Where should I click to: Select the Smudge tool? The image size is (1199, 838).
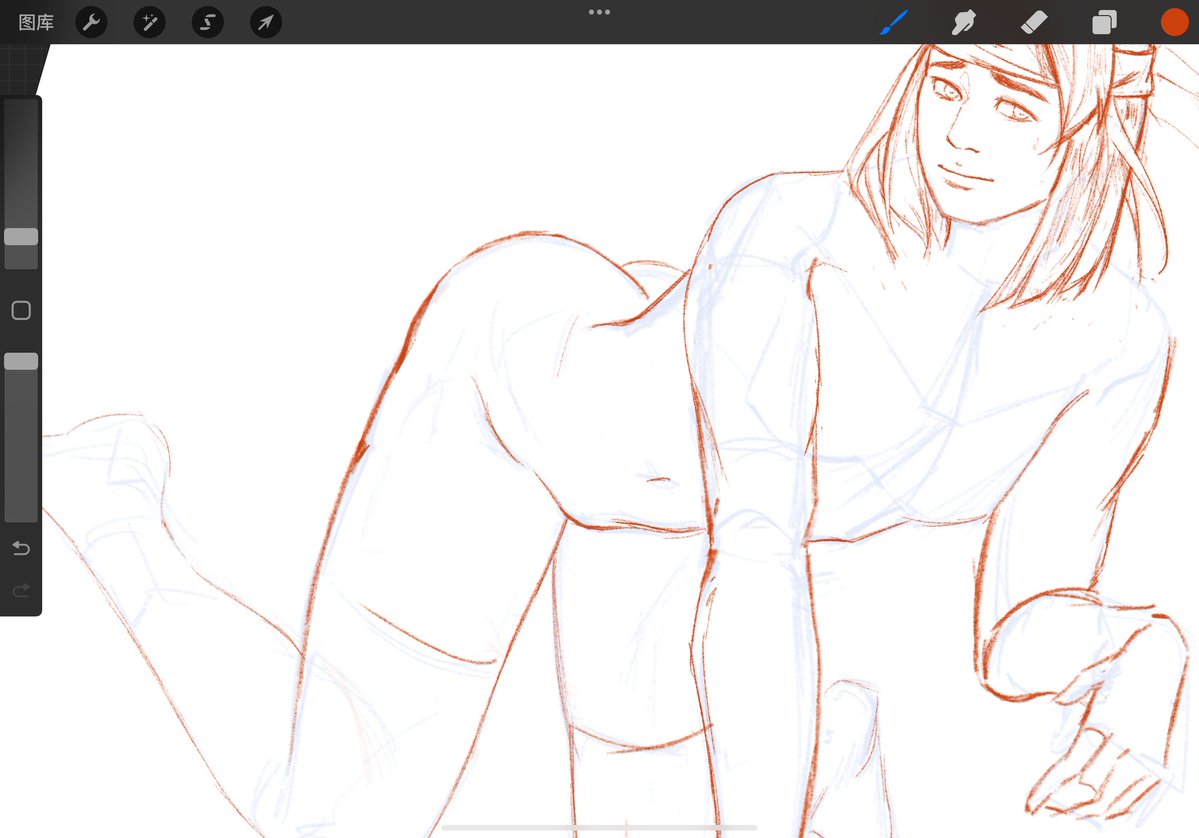(x=963, y=22)
